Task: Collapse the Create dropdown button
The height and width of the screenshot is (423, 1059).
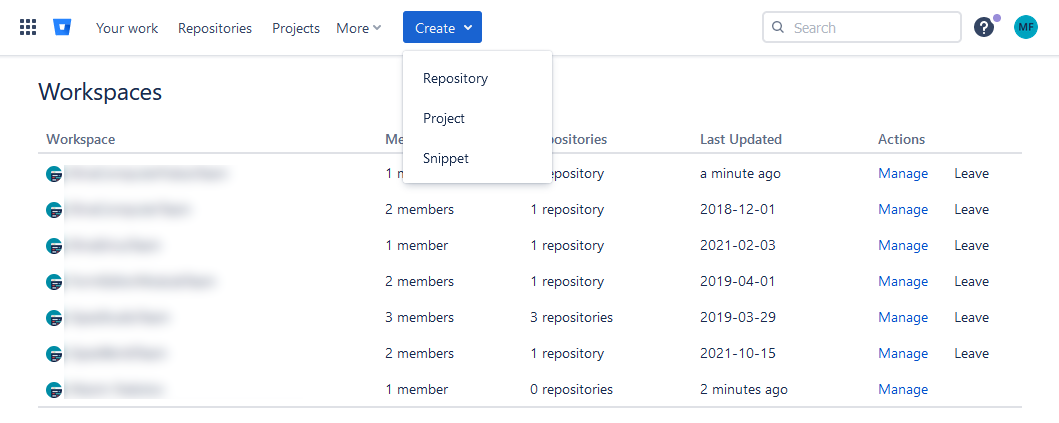Action: pos(442,27)
